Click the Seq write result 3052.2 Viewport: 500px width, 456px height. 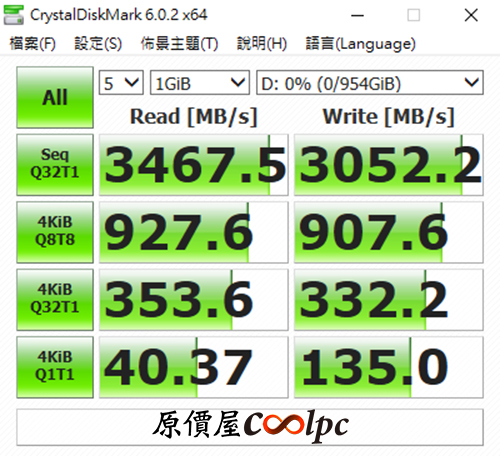click(x=389, y=165)
